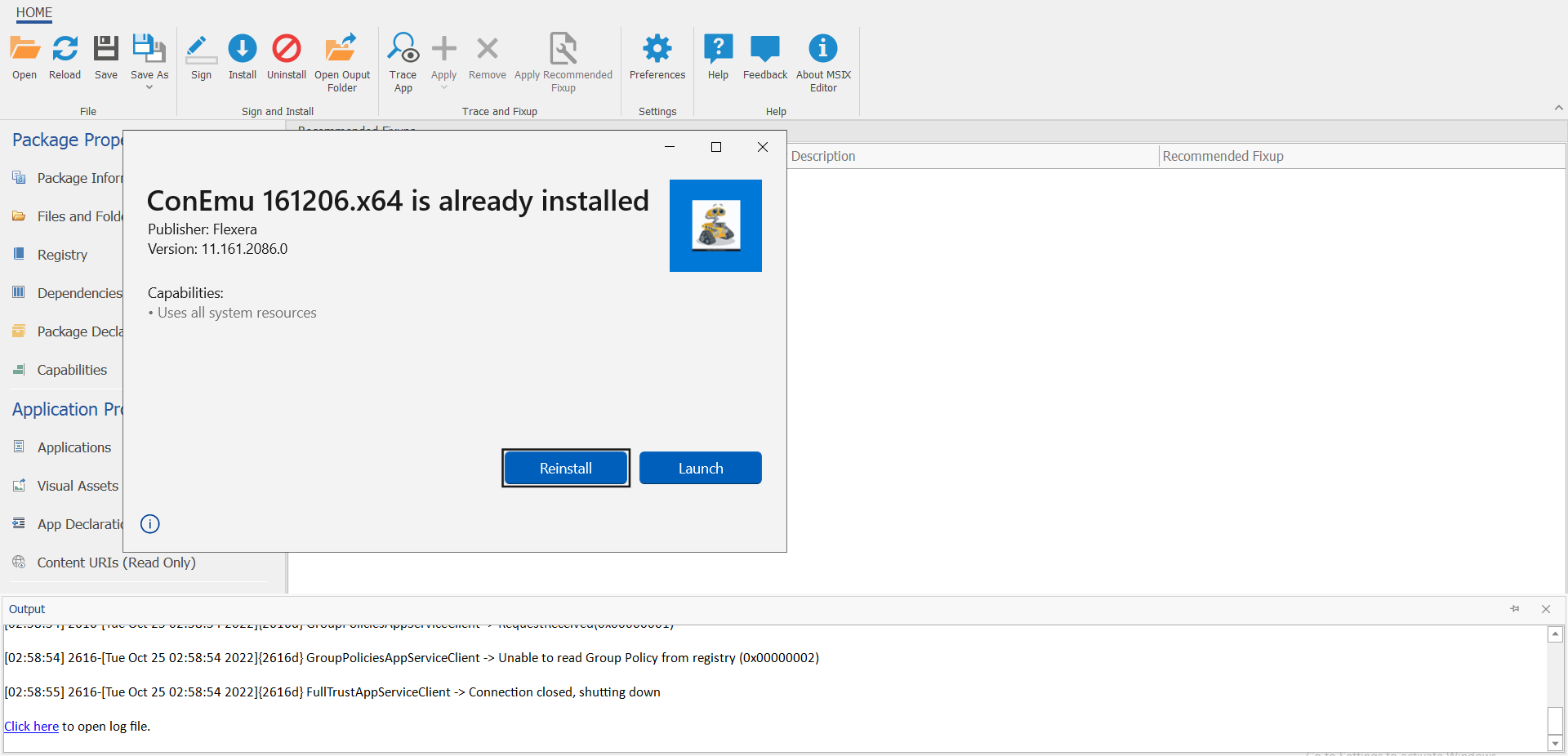Screen dimensions: 1568x756
Task: Click the Open folder icon in ribbon
Action: pyautogui.click(x=24, y=49)
